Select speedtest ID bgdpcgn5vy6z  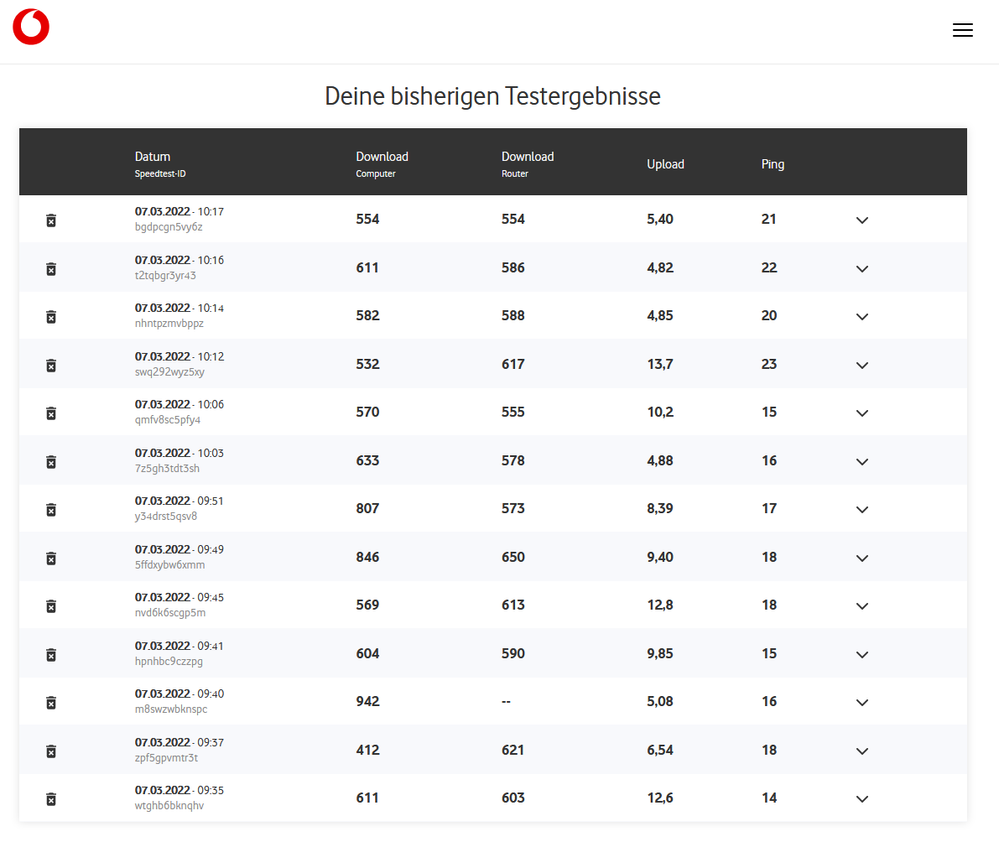pyautogui.click(x=168, y=227)
